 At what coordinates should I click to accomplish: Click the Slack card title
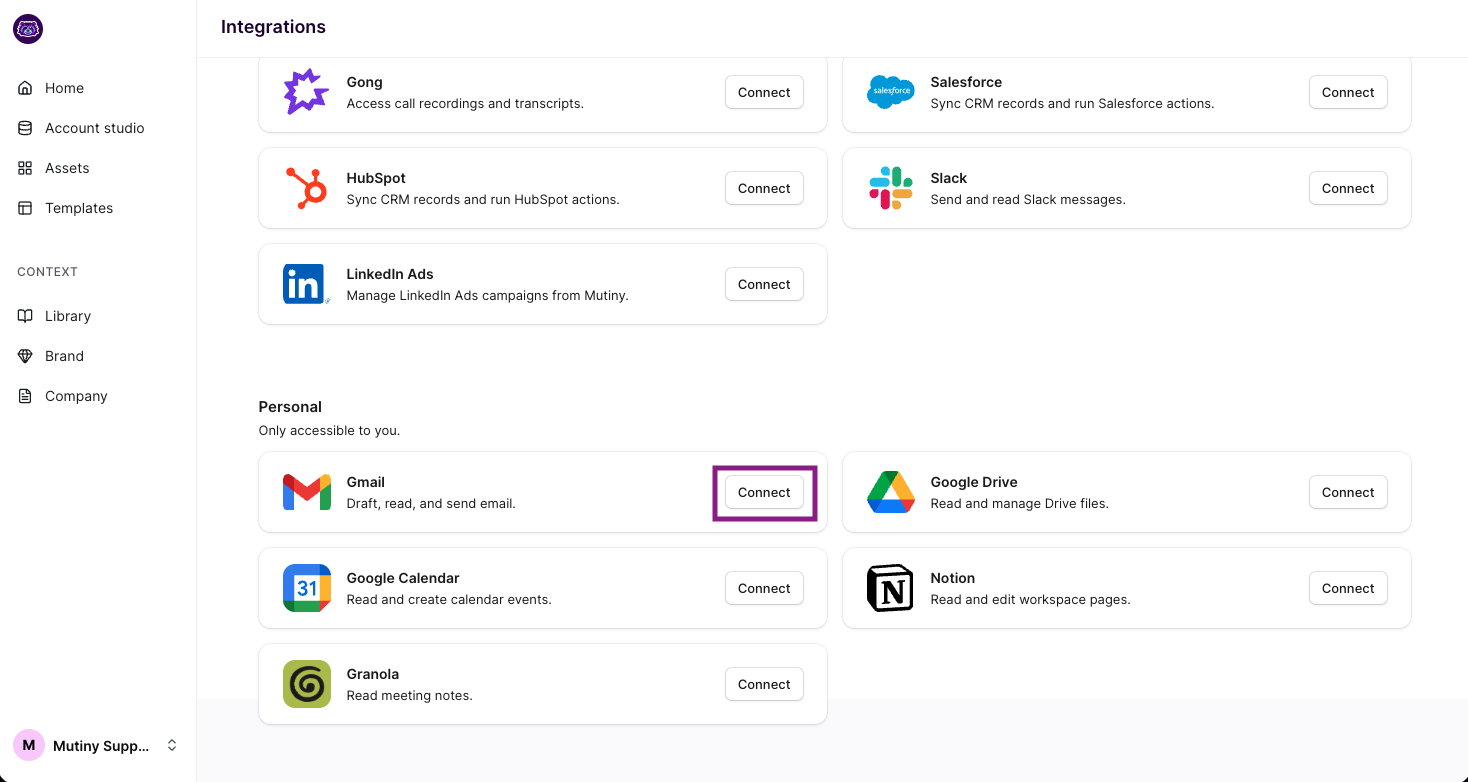[x=949, y=178]
